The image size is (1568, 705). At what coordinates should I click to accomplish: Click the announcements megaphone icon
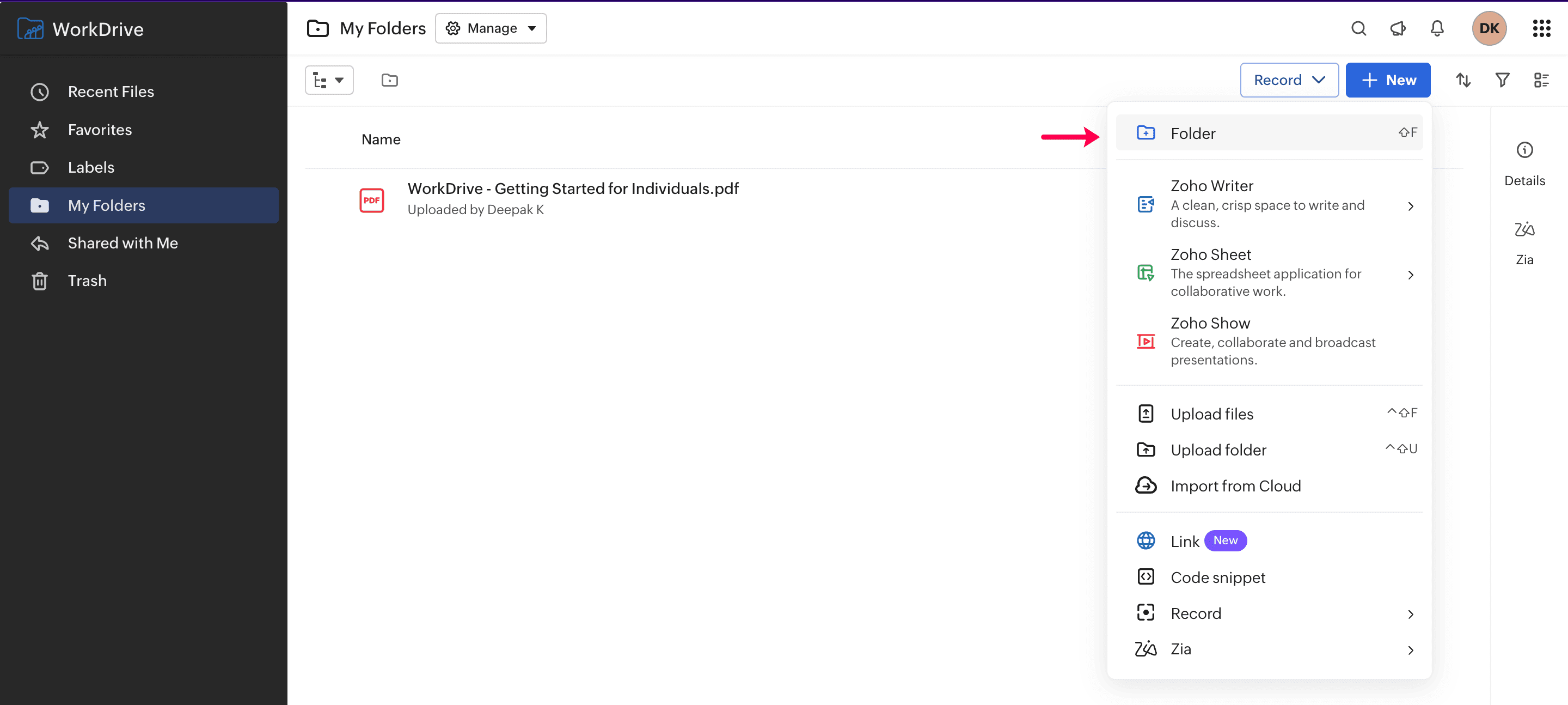pyautogui.click(x=1398, y=28)
